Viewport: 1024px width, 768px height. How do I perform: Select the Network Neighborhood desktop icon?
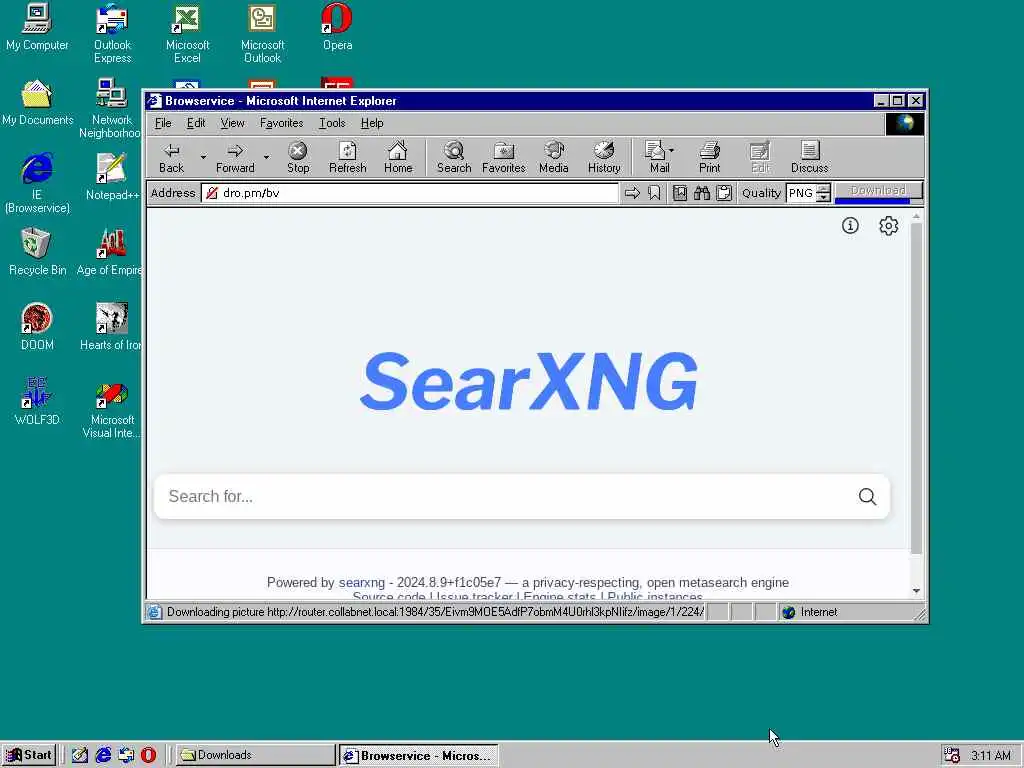tap(111, 108)
